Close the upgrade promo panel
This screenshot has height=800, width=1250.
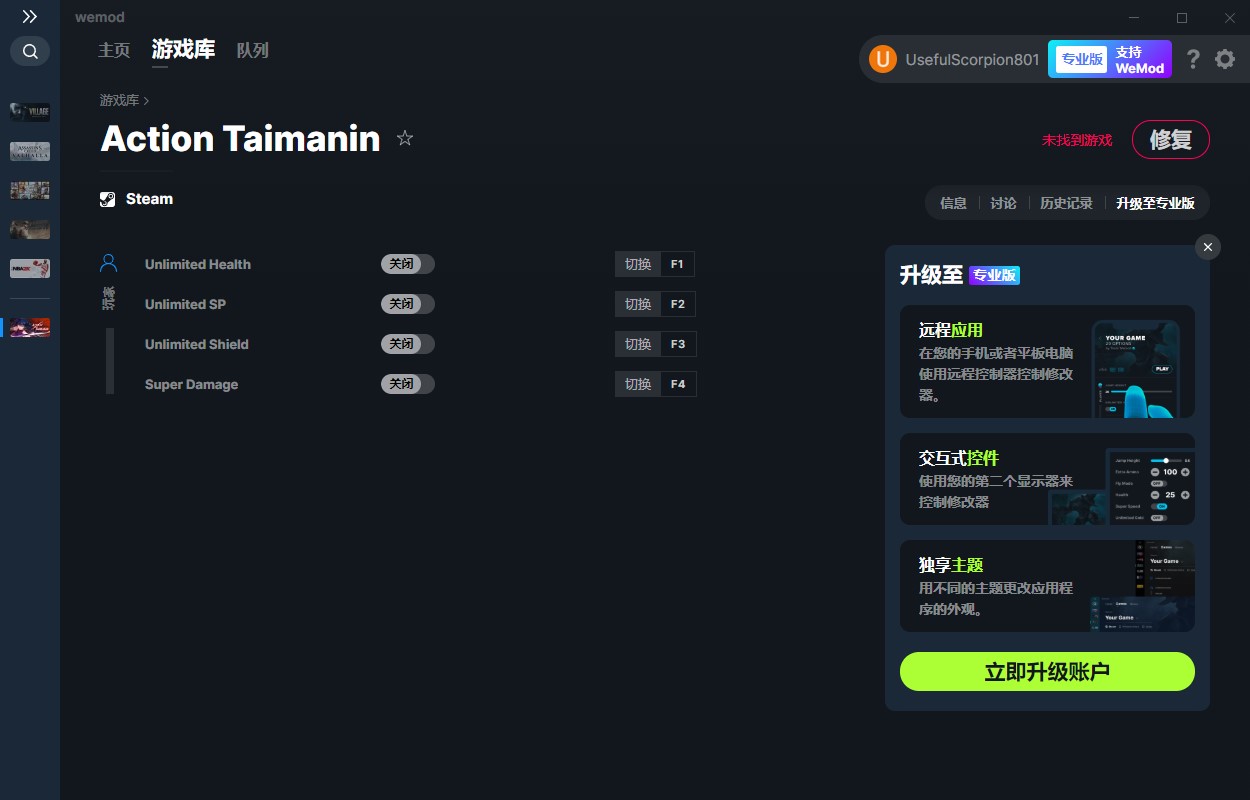pos(1208,247)
